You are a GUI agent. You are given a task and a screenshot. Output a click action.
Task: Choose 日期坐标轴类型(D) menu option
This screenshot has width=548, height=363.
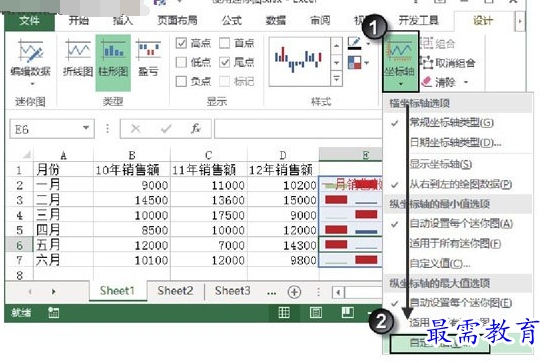coord(458,143)
